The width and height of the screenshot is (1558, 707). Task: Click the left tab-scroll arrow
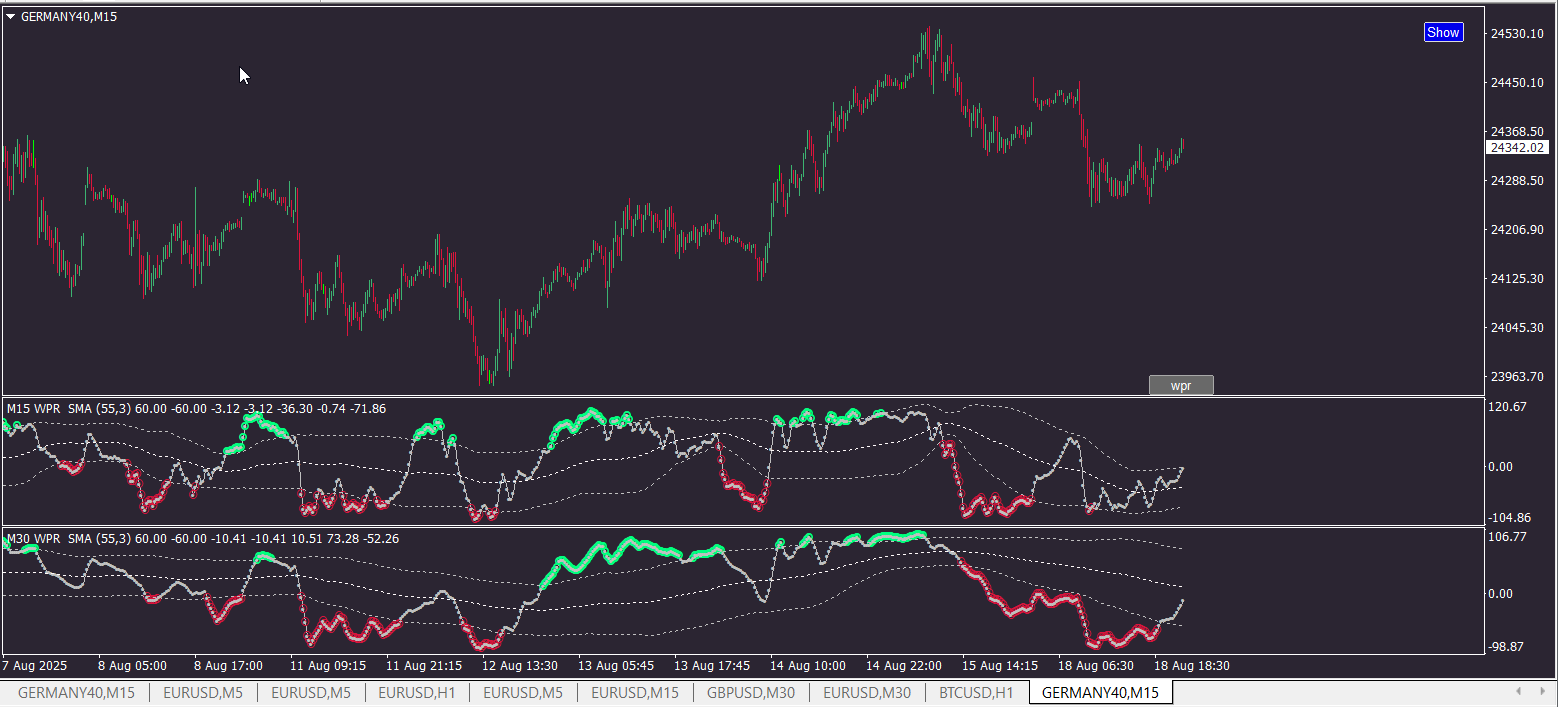[1519, 691]
